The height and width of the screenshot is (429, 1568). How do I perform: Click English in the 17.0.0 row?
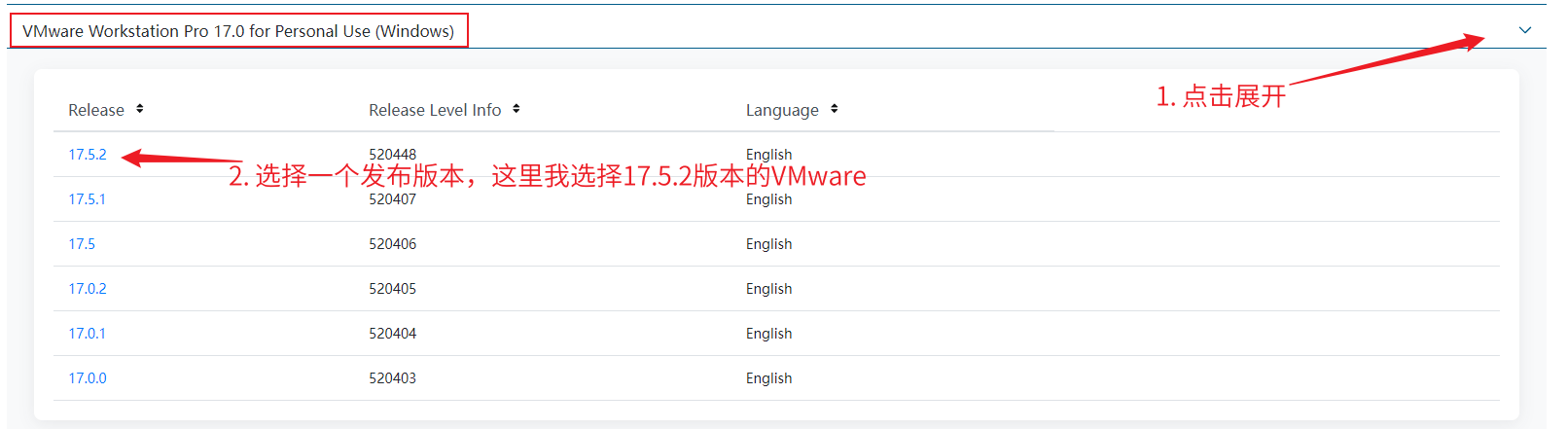pos(768,378)
